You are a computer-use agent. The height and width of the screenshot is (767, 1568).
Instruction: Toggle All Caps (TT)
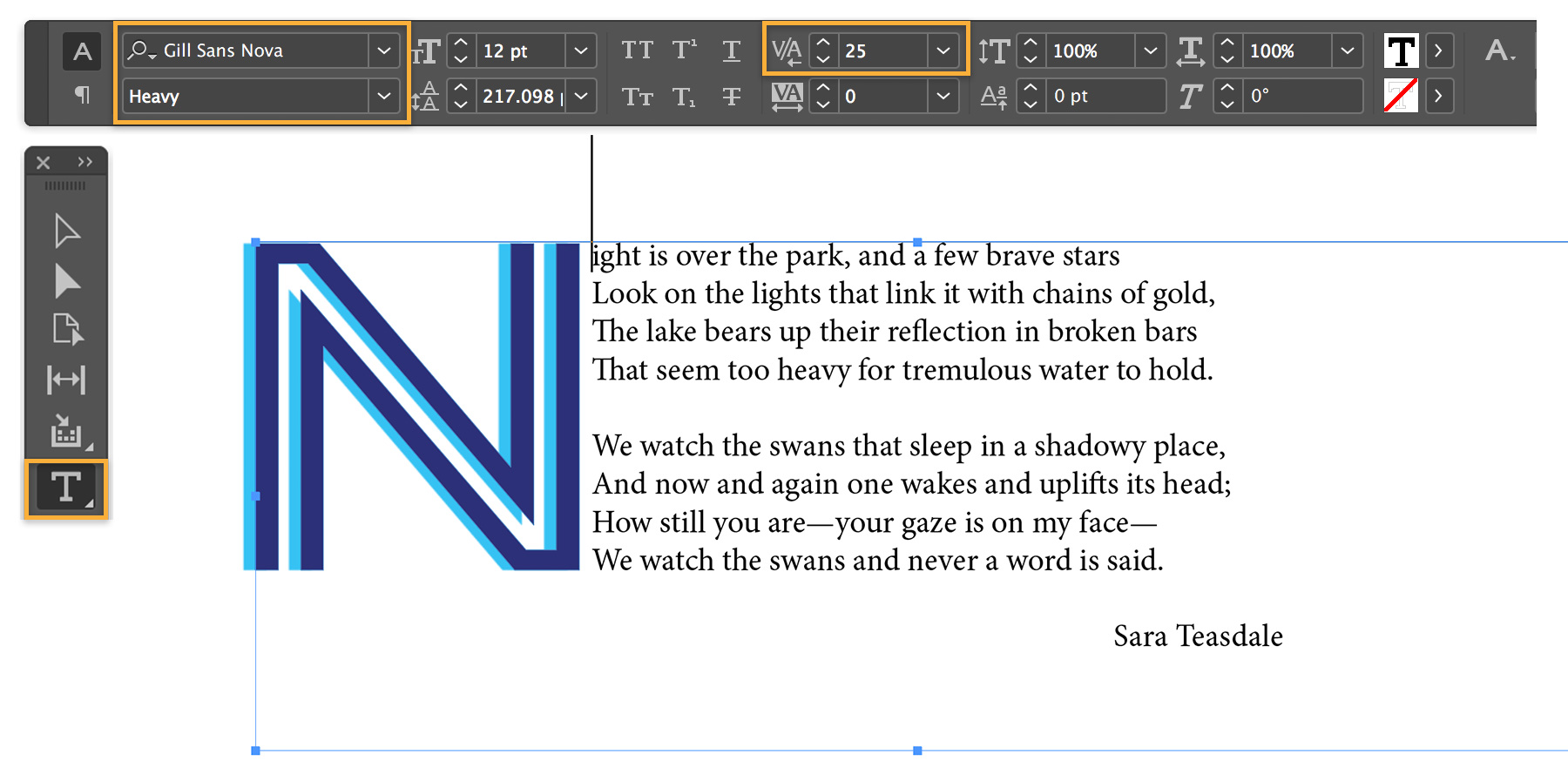[638, 50]
